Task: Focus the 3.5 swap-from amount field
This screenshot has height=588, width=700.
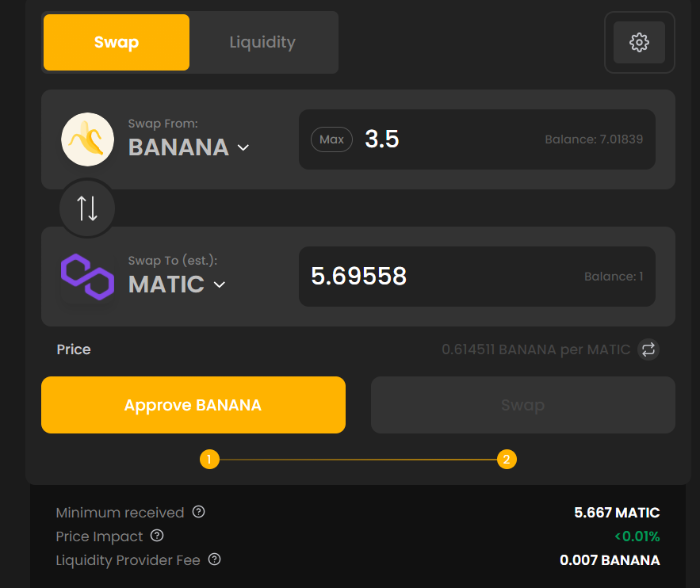Action: [x=477, y=139]
